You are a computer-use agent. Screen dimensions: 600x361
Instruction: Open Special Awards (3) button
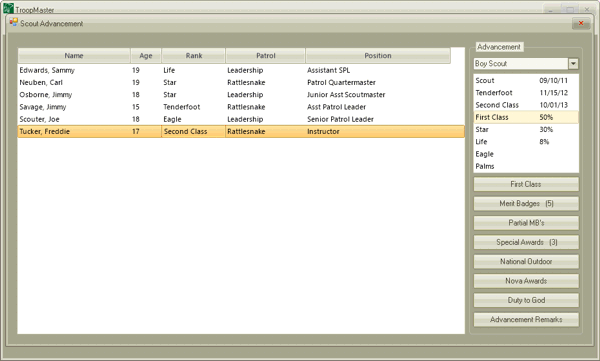(x=526, y=242)
